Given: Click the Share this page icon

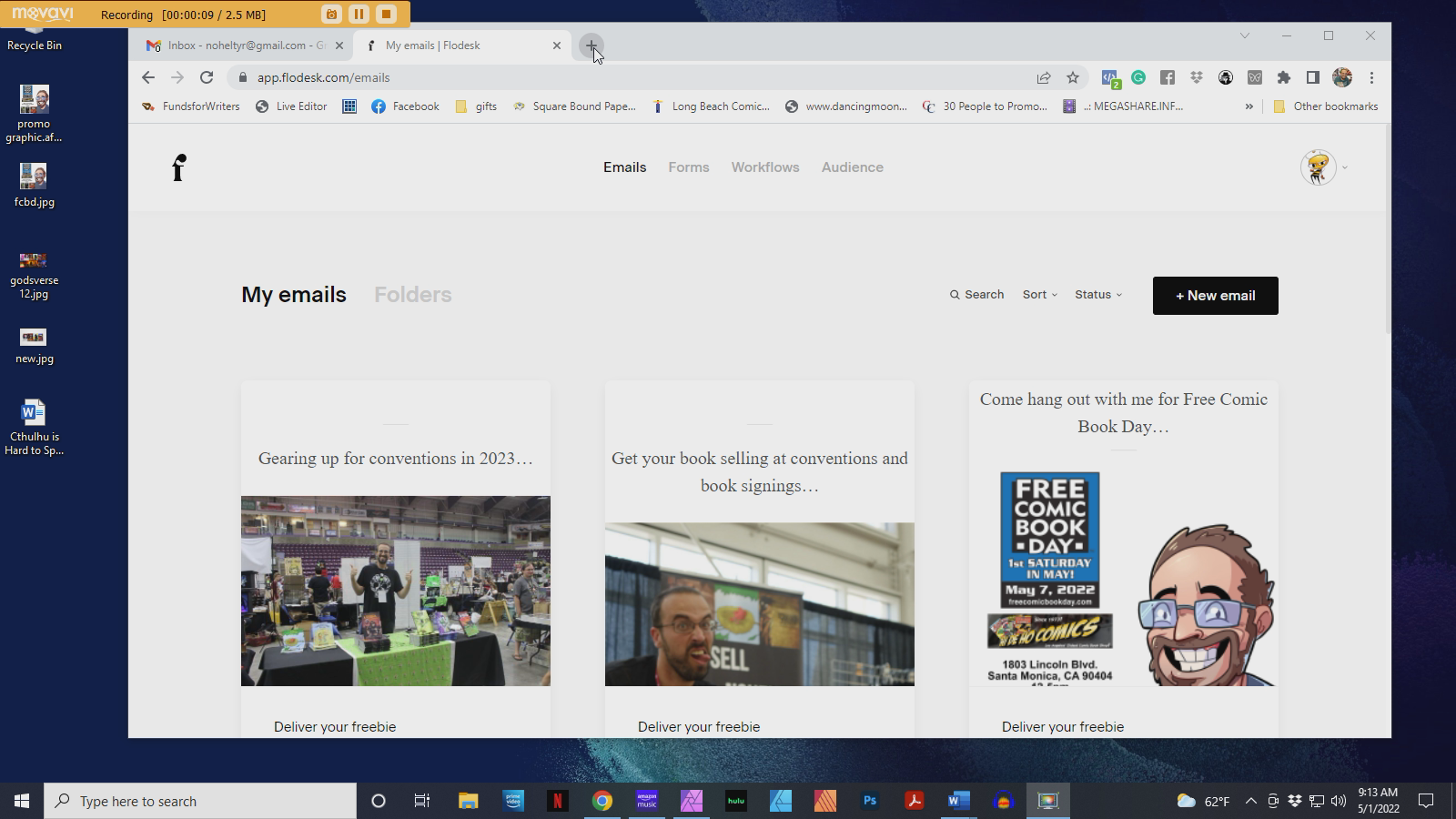Looking at the screenshot, I should point(1044,78).
